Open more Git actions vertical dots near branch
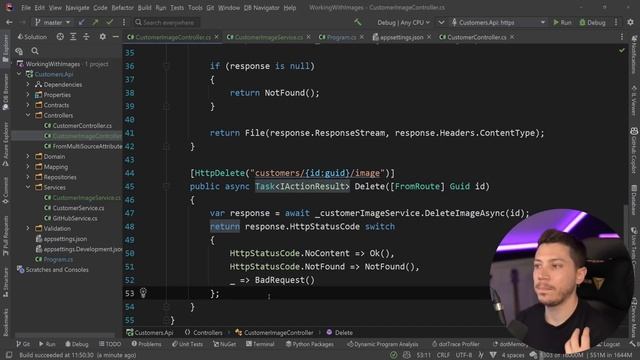Screen dimensions: 640x360 tap(124, 22)
